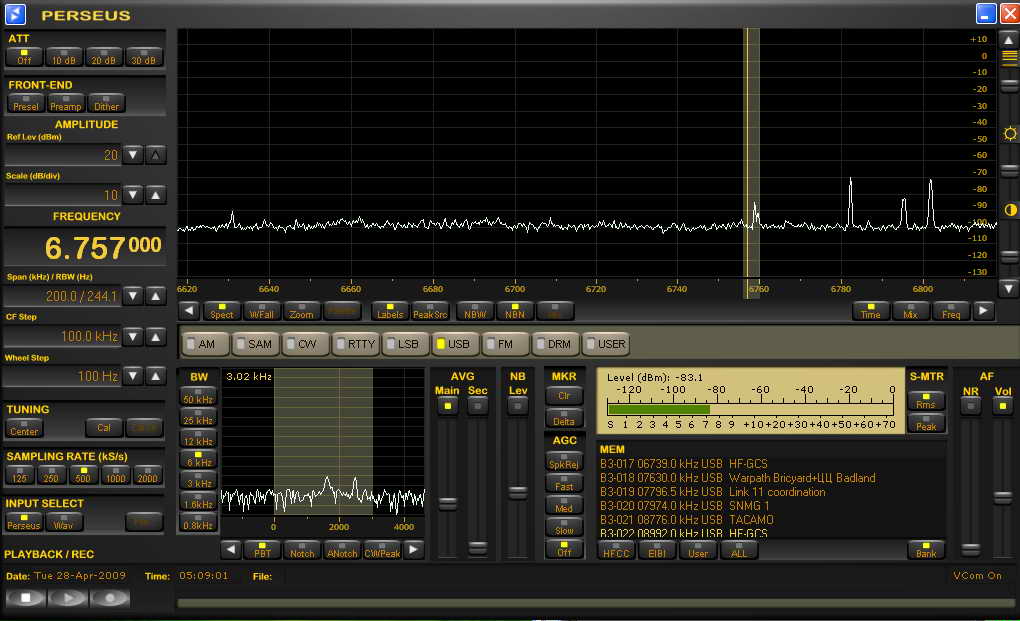This screenshot has height=621, width=1020.
Task: Set attenuator to Off
Action: coord(24,57)
